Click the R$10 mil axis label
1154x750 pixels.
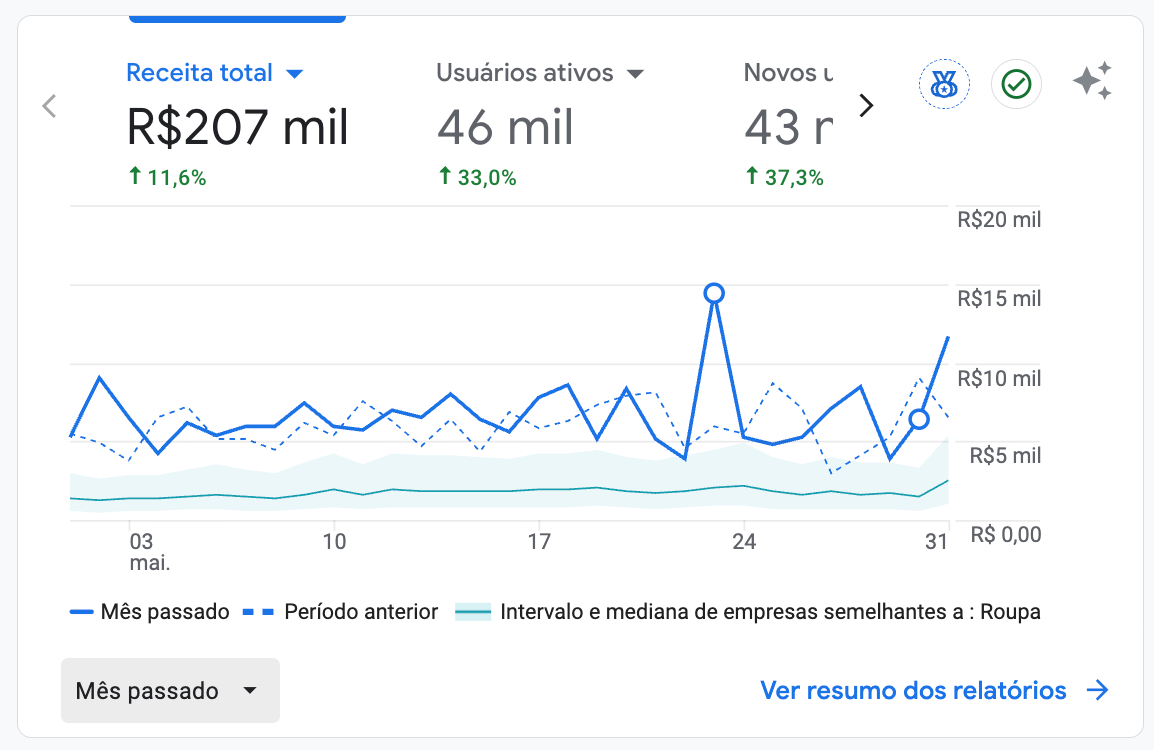[x=999, y=378]
